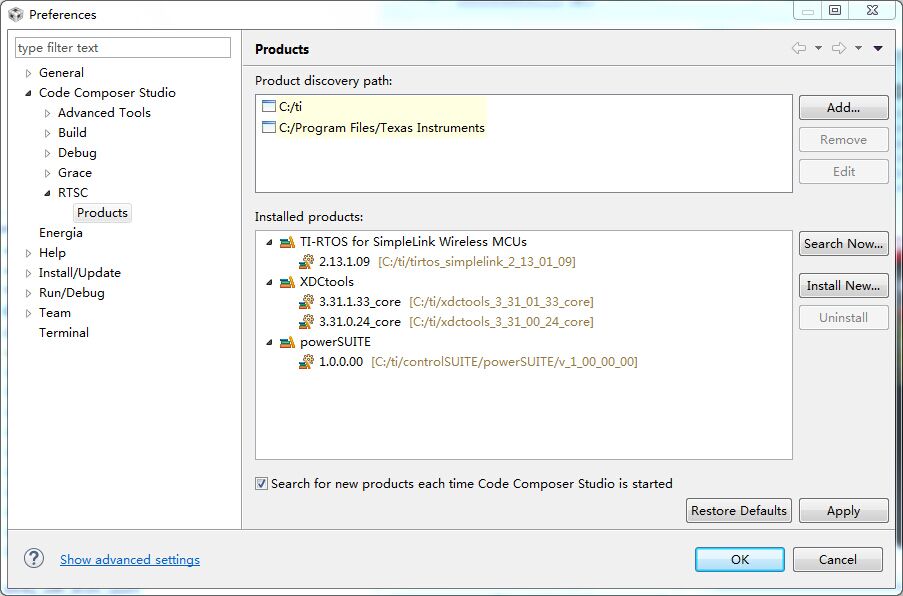Open the preferences view menu triangle

(x=878, y=49)
